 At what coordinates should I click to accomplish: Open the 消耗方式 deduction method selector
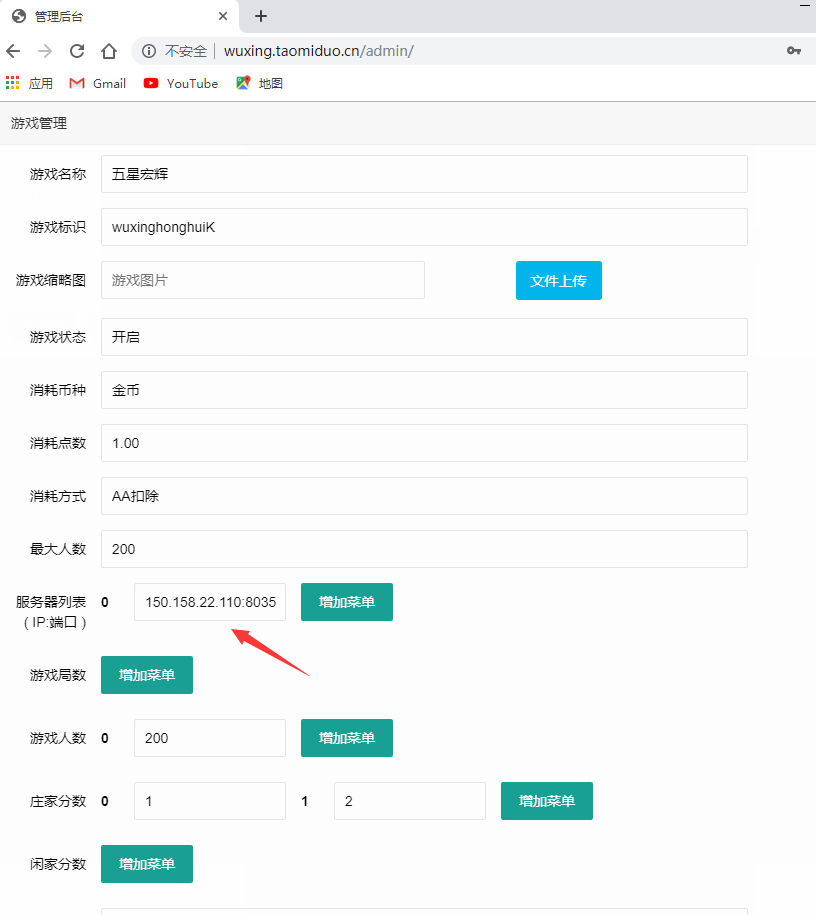pyautogui.click(x=424, y=496)
